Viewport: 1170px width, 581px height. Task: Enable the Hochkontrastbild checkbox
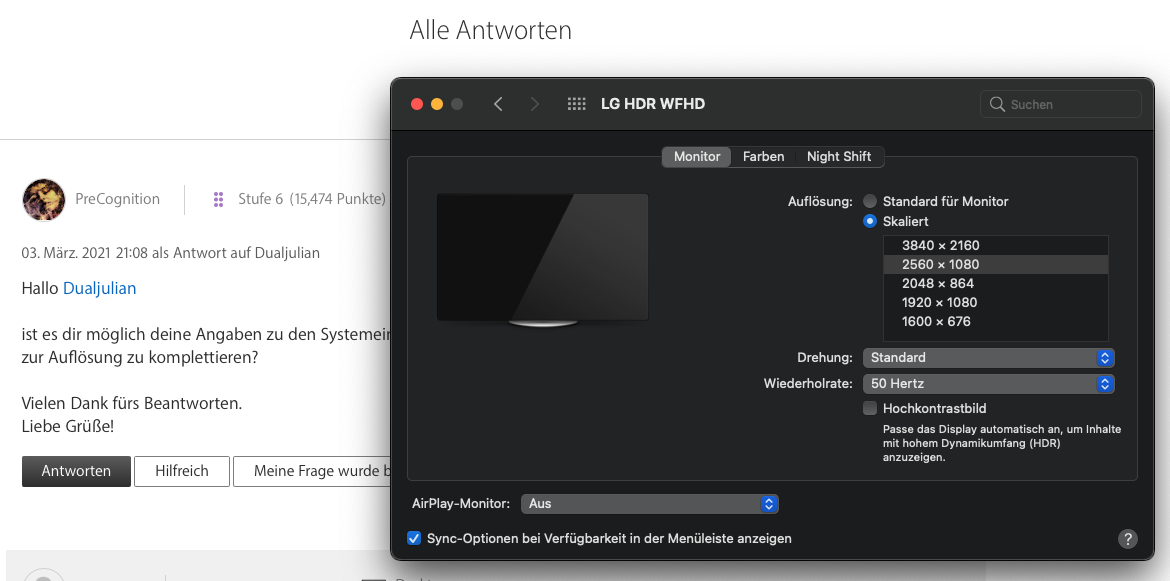pyautogui.click(x=869, y=408)
